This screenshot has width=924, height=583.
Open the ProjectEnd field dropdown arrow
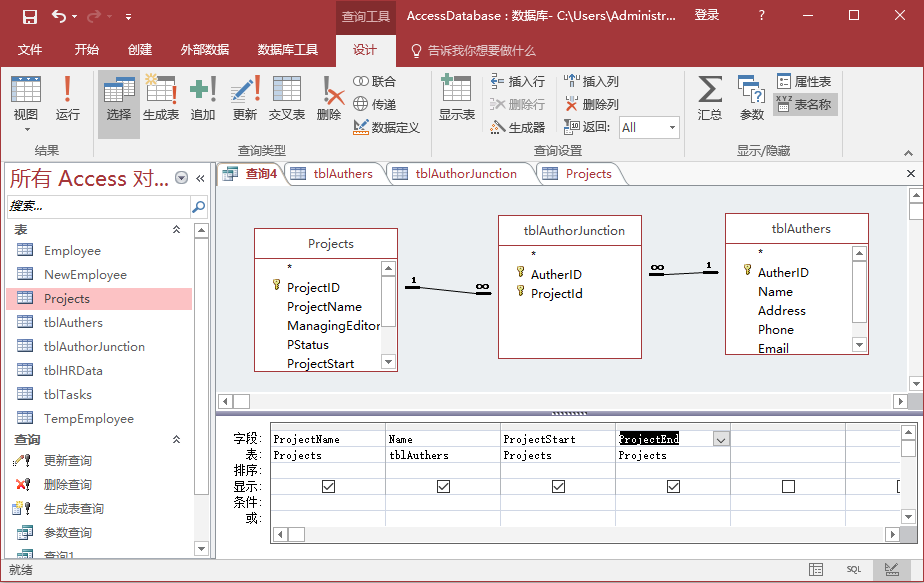721,439
